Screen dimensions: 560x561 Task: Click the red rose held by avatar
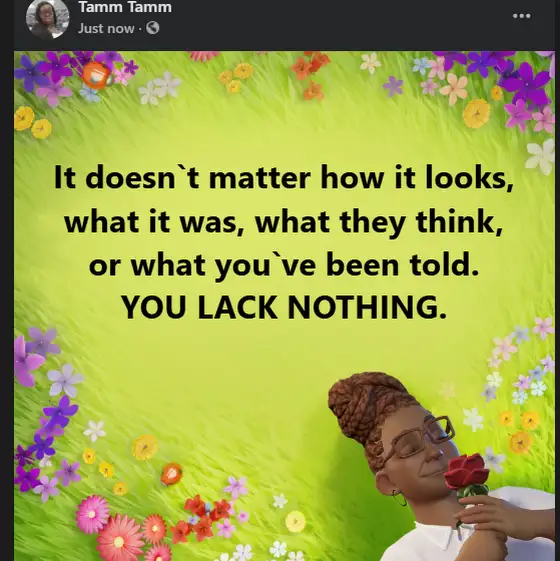click(467, 471)
